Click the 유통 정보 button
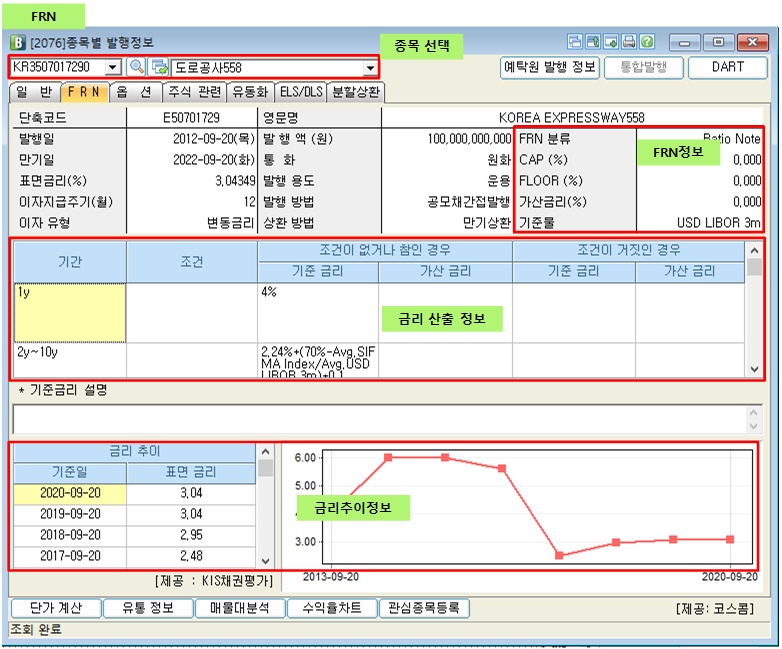Viewport: 782px width, 649px height. point(148,608)
